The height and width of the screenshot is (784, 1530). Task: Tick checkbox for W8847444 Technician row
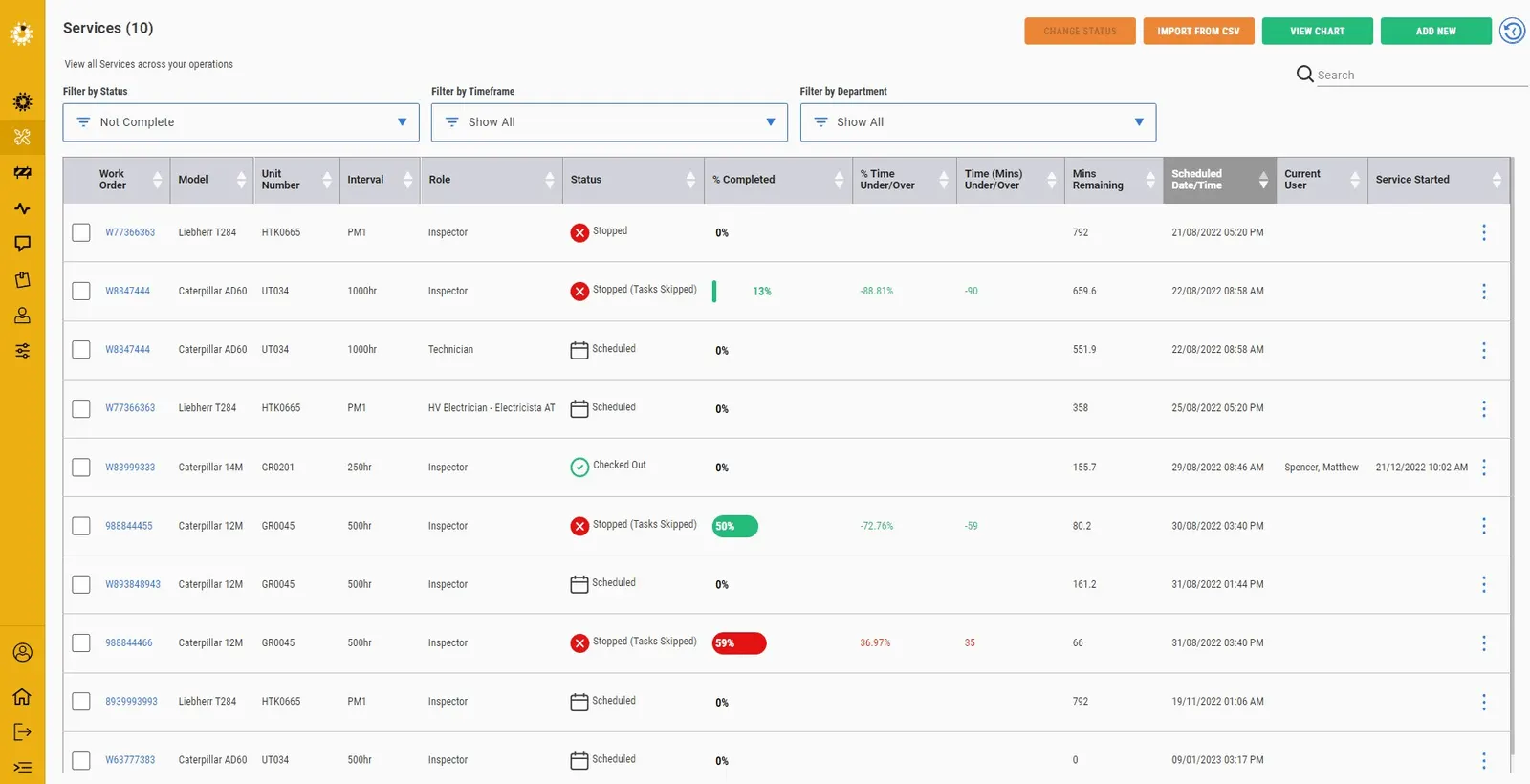(81, 350)
